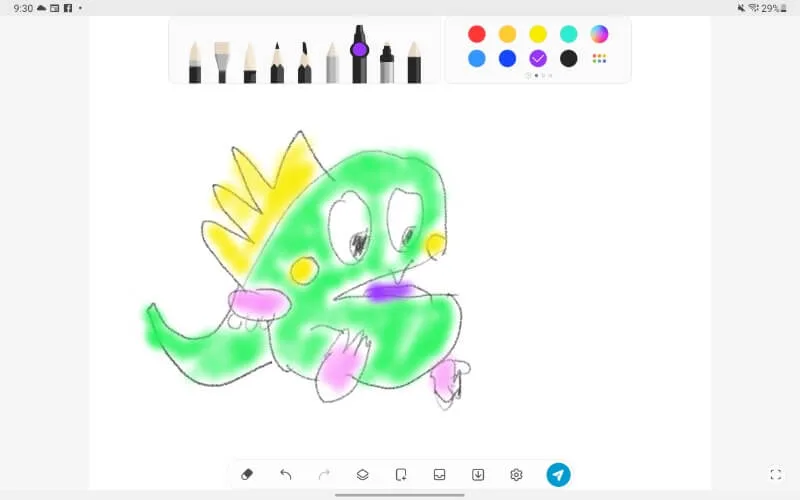Choose the yellow color swatch
This screenshot has height=500, width=800.
coord(538,34)
